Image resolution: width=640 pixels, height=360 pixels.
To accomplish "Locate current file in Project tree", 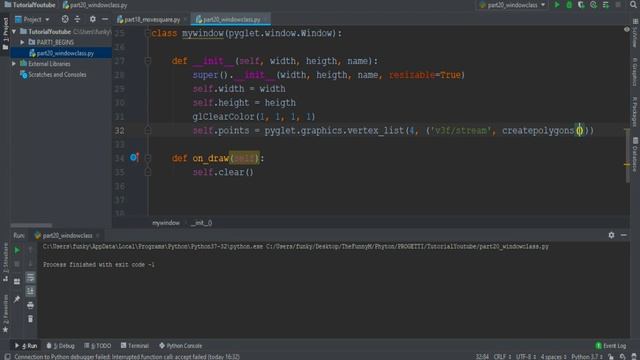I will (x=65, y=19).
